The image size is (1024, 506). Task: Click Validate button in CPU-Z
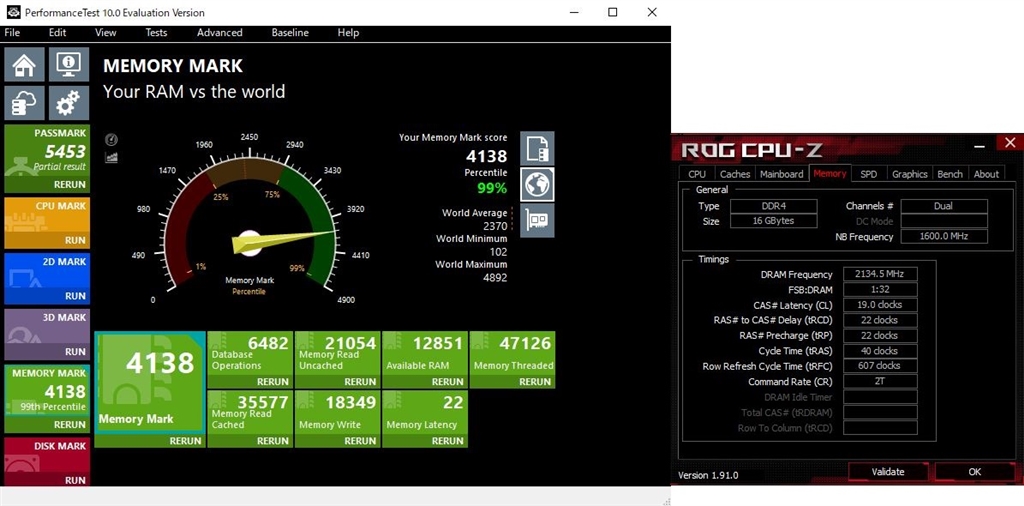click(888, 471)
